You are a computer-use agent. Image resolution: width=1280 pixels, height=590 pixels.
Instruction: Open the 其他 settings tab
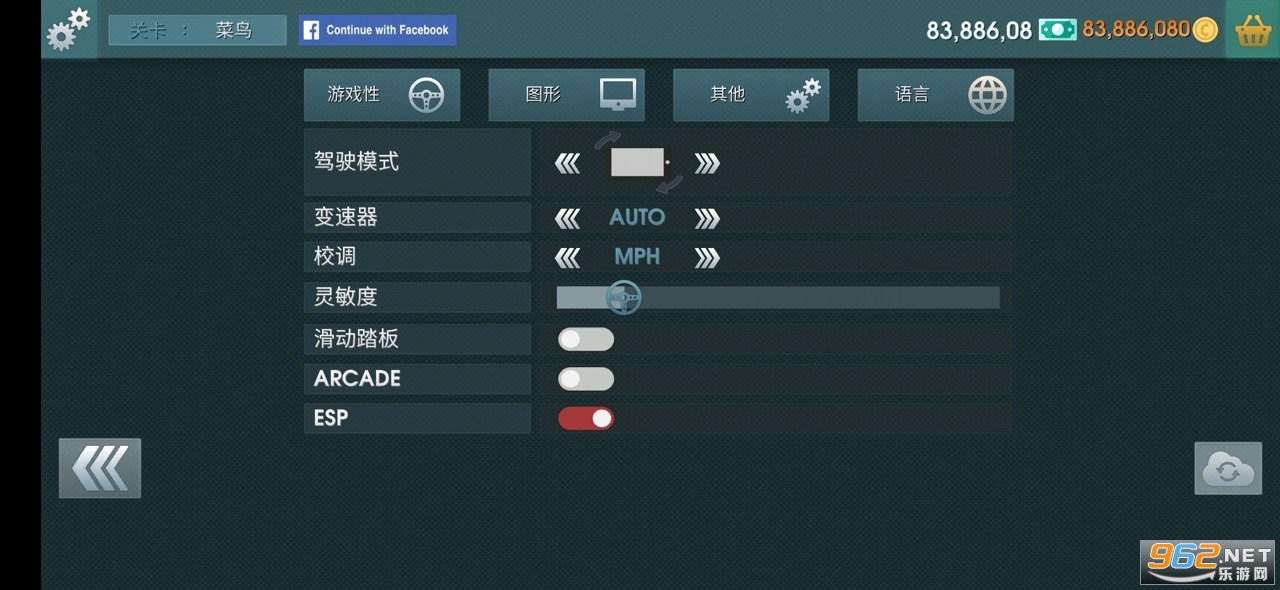pyautogui.click(x=750, y=95)
